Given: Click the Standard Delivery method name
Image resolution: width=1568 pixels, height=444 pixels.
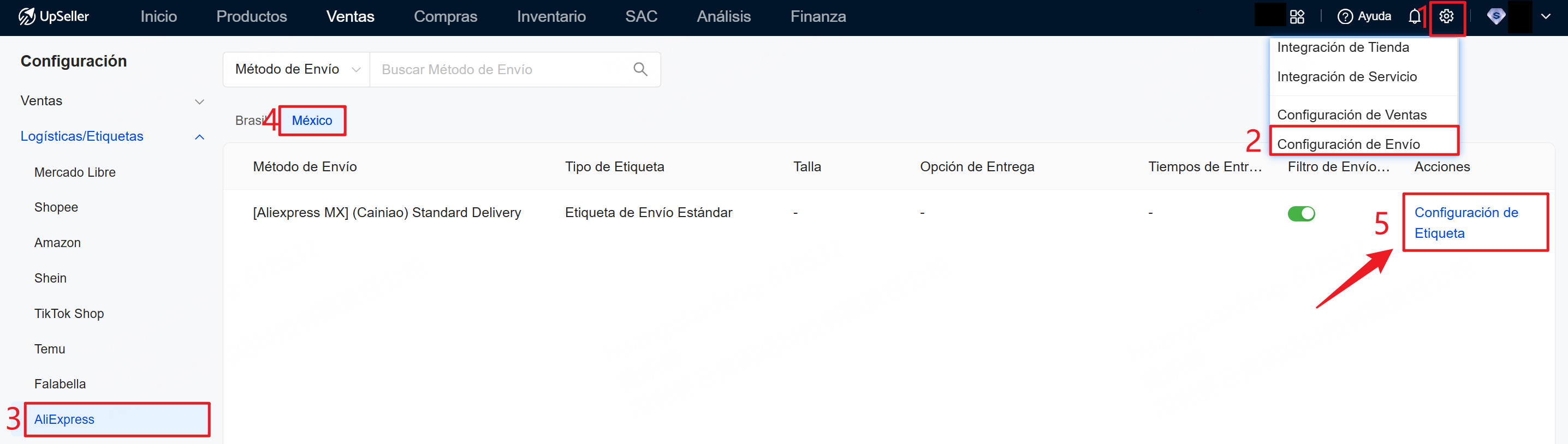Looking at the screenshot, I should pyautogui.click(x=387, y=213).
